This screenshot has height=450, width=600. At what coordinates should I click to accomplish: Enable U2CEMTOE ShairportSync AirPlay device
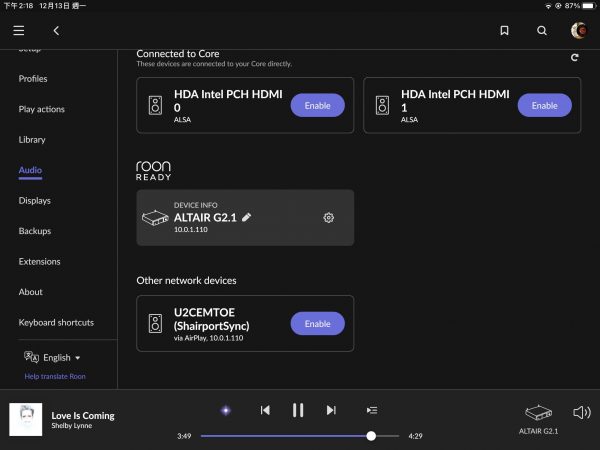pyautogui.click(x=318, y=323)
